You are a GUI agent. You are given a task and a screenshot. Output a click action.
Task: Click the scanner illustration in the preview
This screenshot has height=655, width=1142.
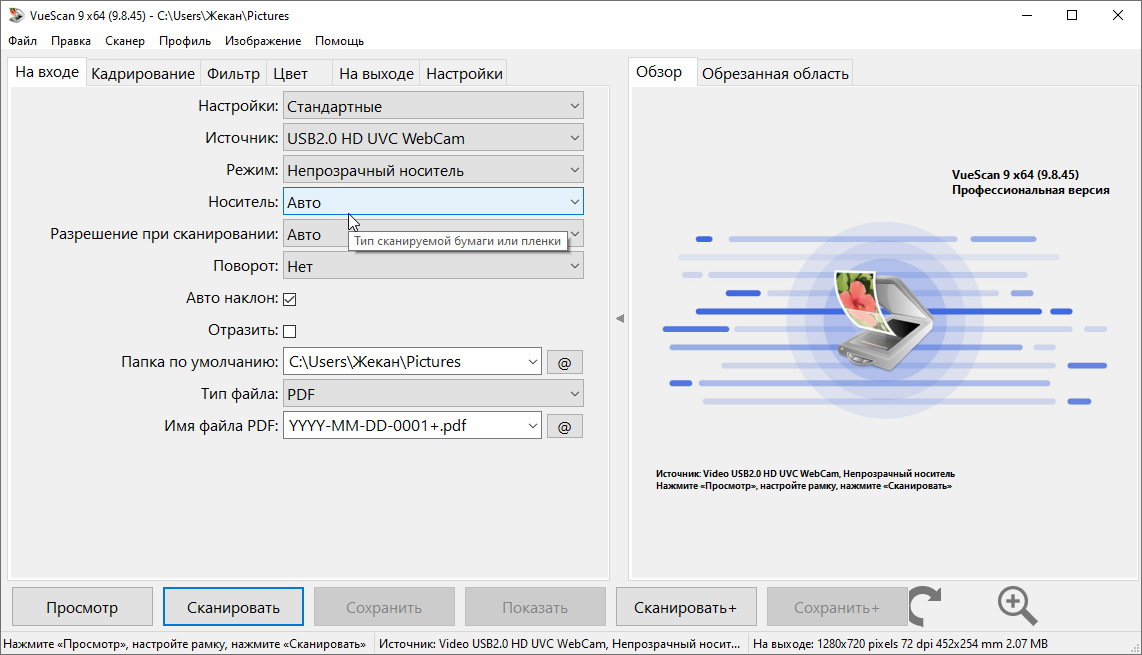click(883, 321)
